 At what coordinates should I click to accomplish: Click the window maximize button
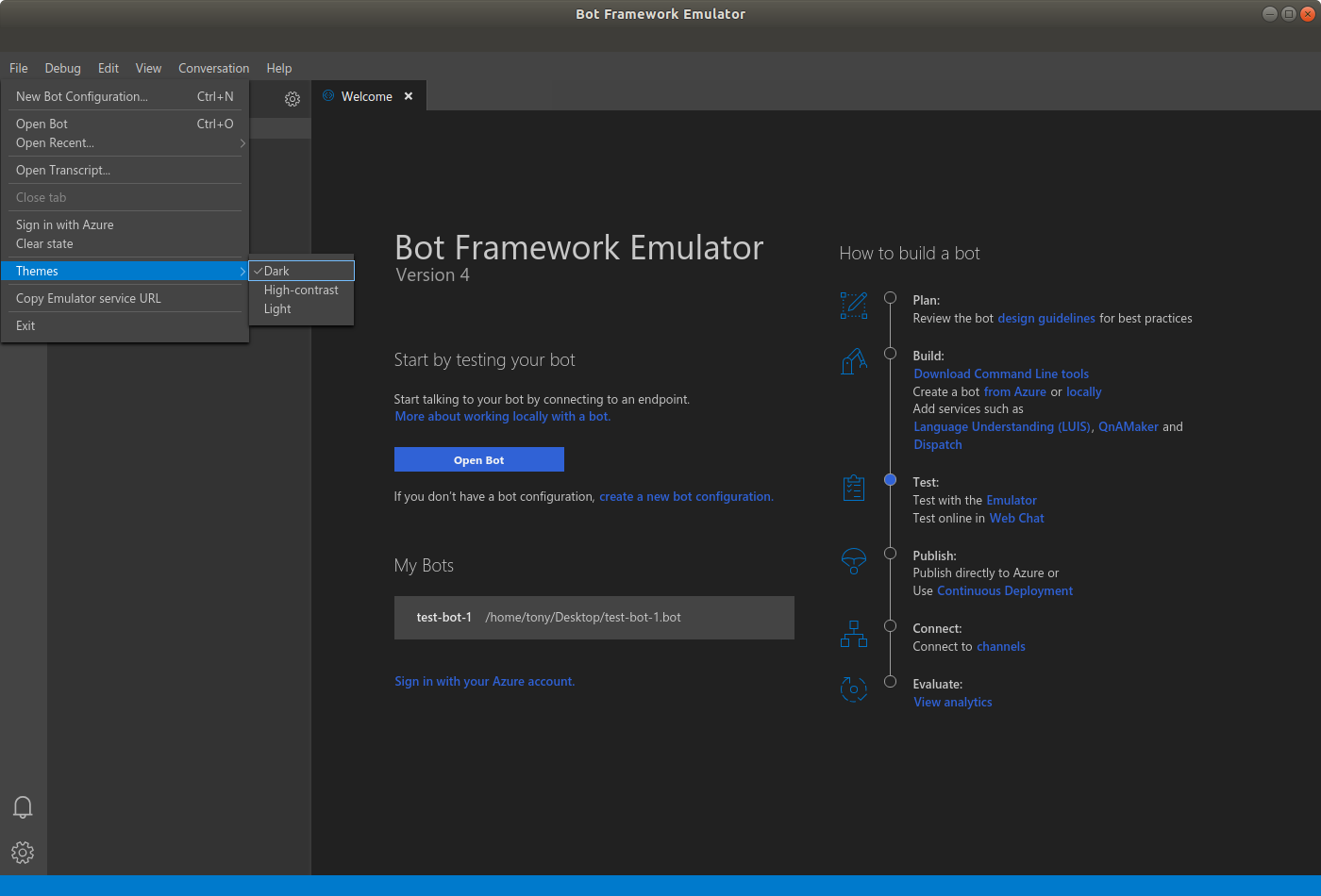[1289, 13]
